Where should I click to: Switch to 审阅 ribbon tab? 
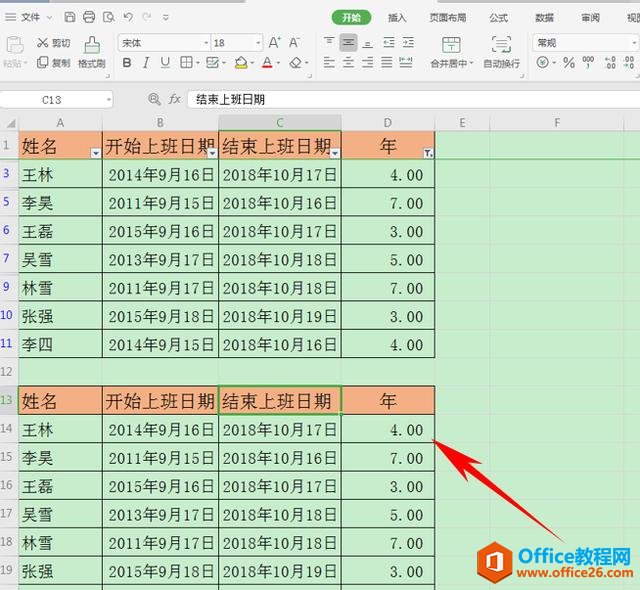click(x=590, y=18)
